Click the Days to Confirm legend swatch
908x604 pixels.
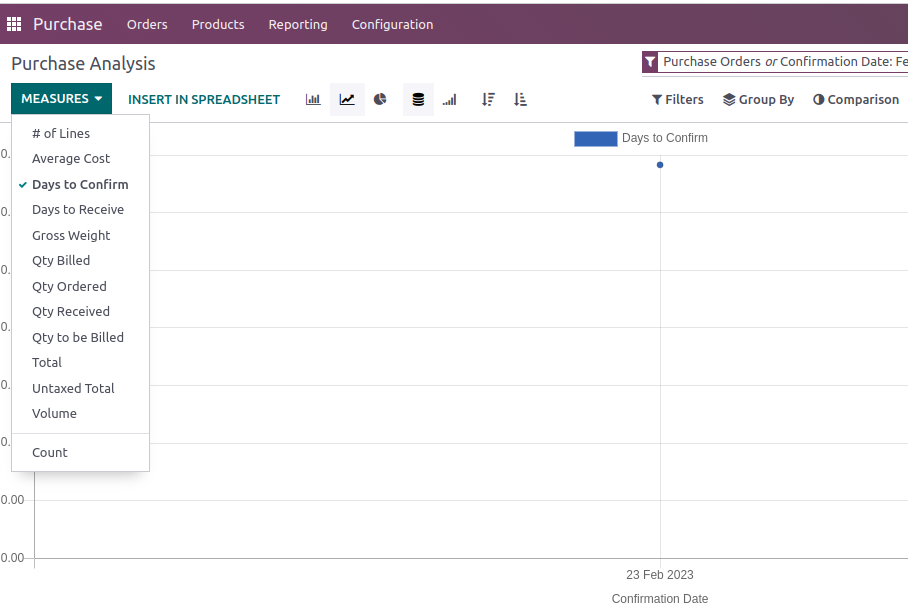point(595,139)
